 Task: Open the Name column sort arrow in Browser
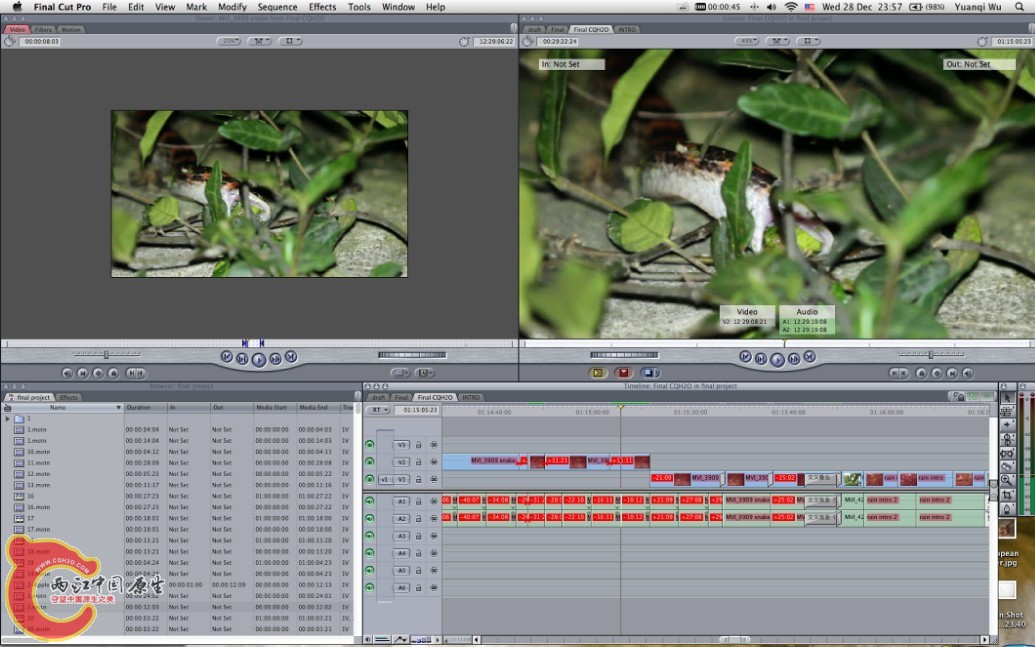[119, 407]
